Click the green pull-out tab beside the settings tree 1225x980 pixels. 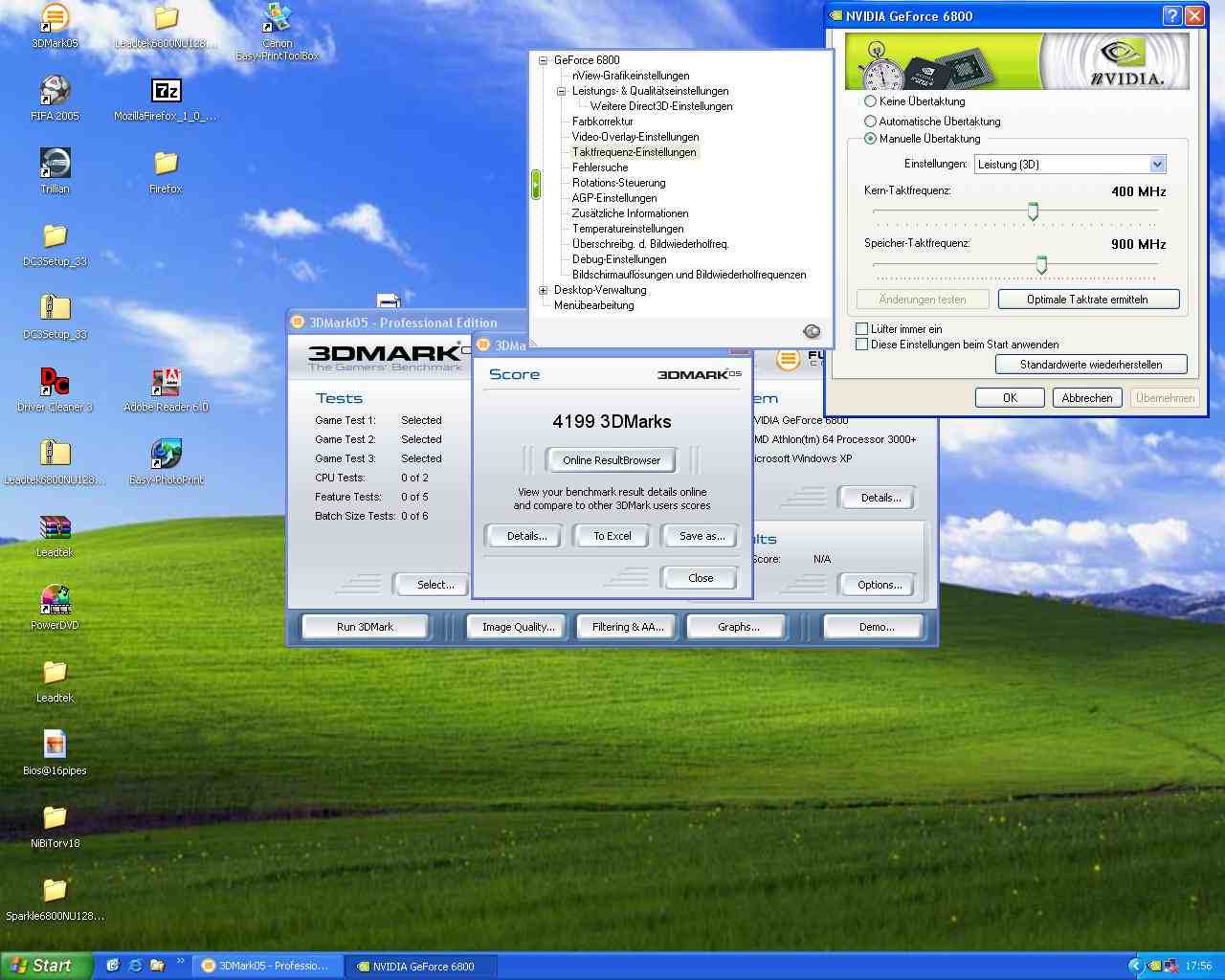(x=536, y=184)
